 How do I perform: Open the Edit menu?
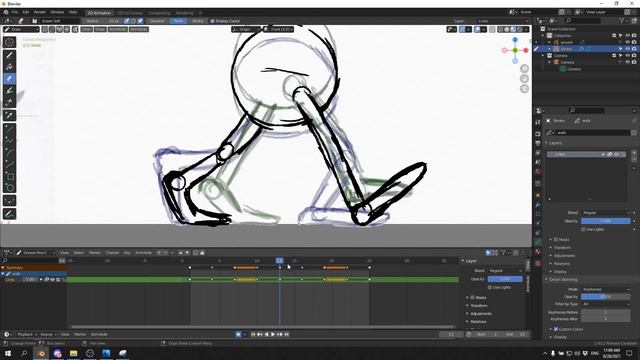(26, 12)
